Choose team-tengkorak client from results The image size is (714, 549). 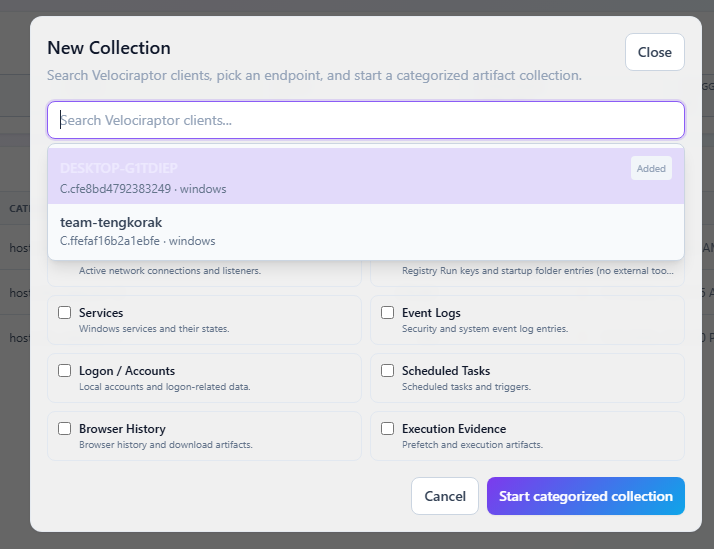tap(366, 232)
